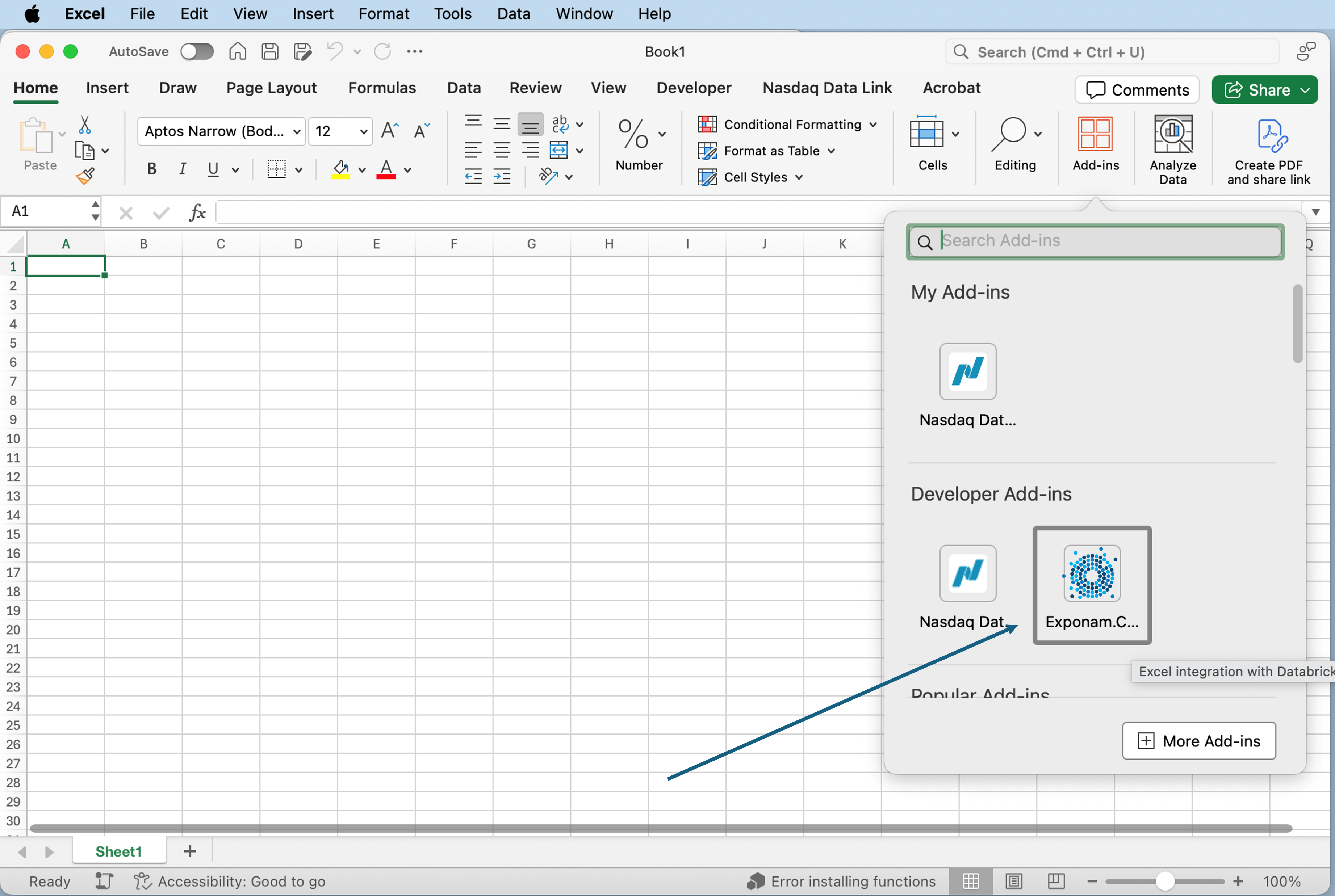Click the Orientation text angle icon
The height and width of the screenshot is (896, 1335).
(548, 176)
